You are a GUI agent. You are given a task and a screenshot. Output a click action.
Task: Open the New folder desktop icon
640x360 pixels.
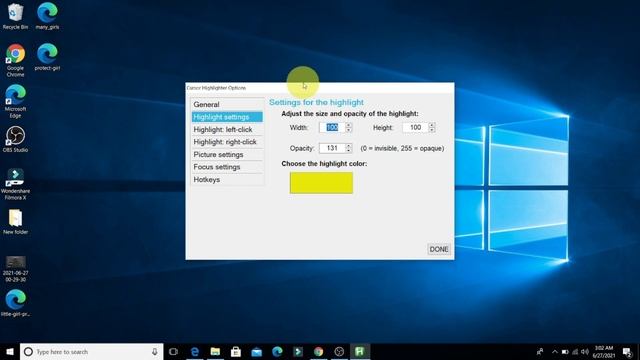point(15,222)
